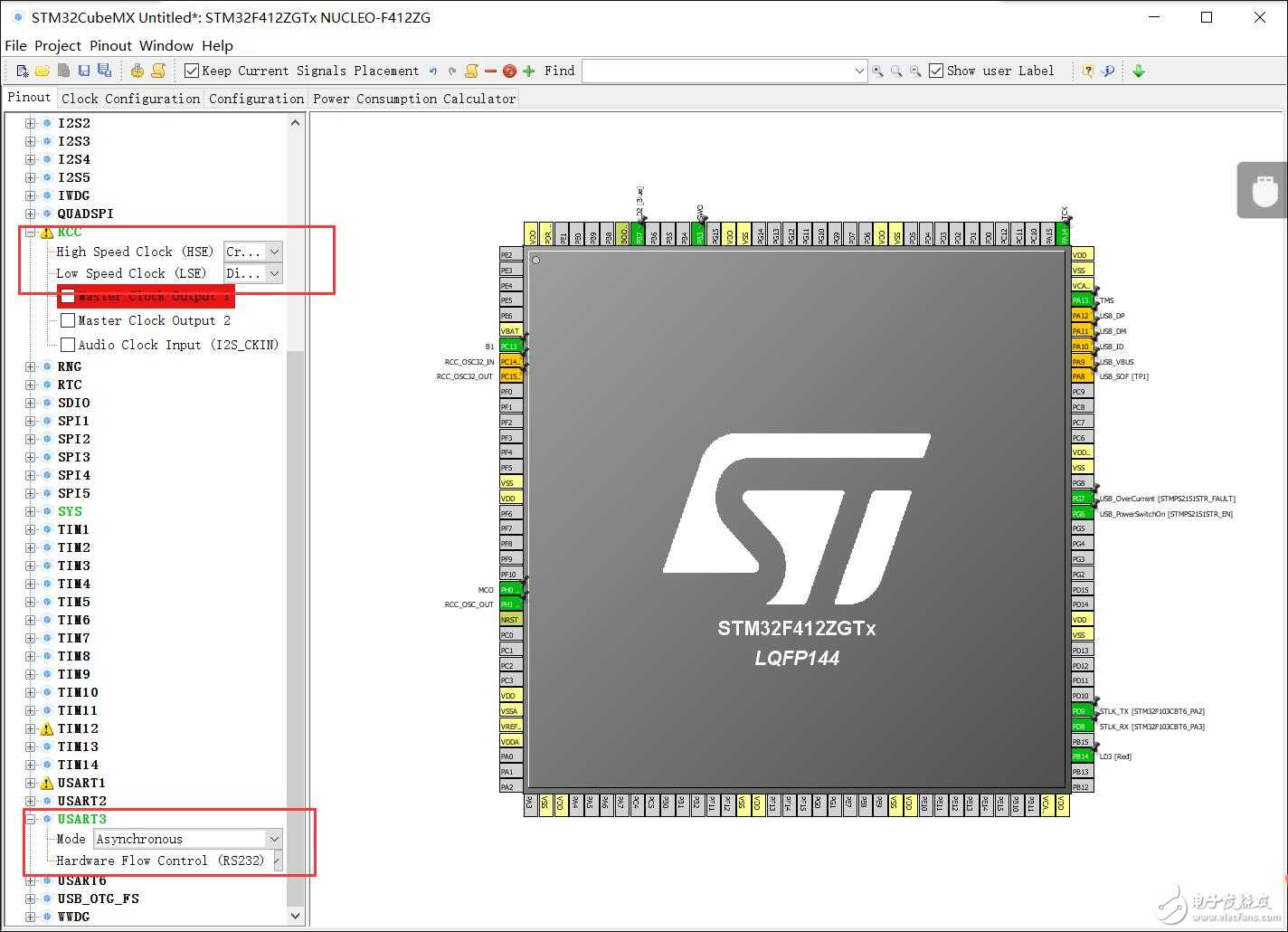Click the open folder toolbar icon

[43, 71]
